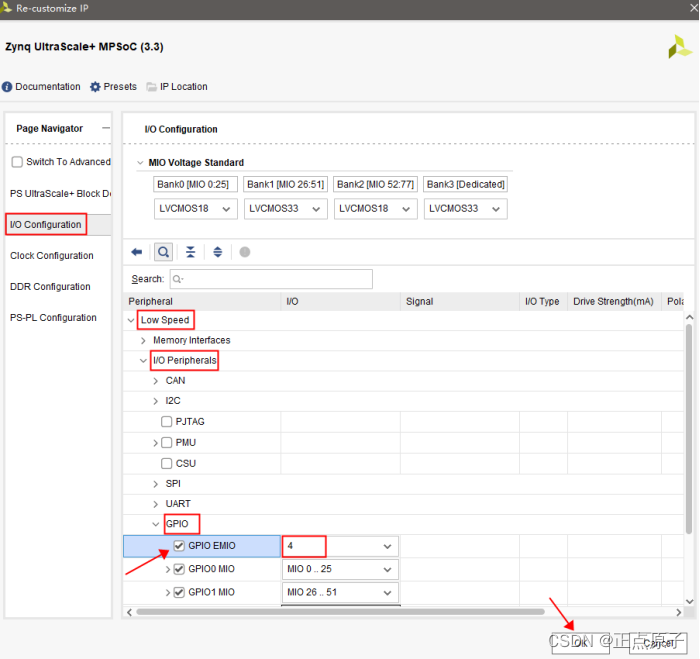Close the Re-customize IP dialog

(x=694, y=8)
